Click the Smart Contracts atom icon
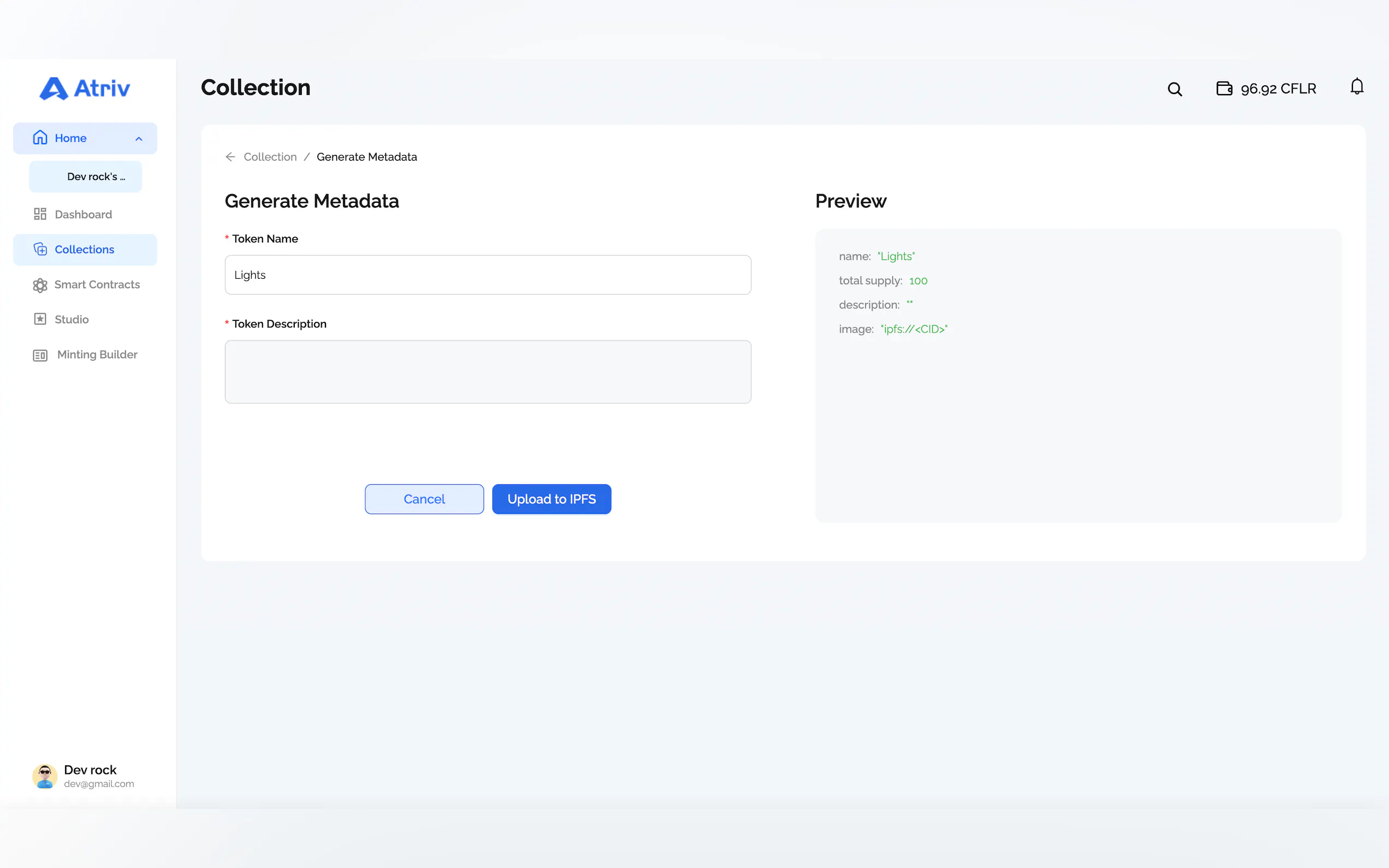The height and width of the screenshot is (868, 1389). pyautogui.click(x=39, y=285)
